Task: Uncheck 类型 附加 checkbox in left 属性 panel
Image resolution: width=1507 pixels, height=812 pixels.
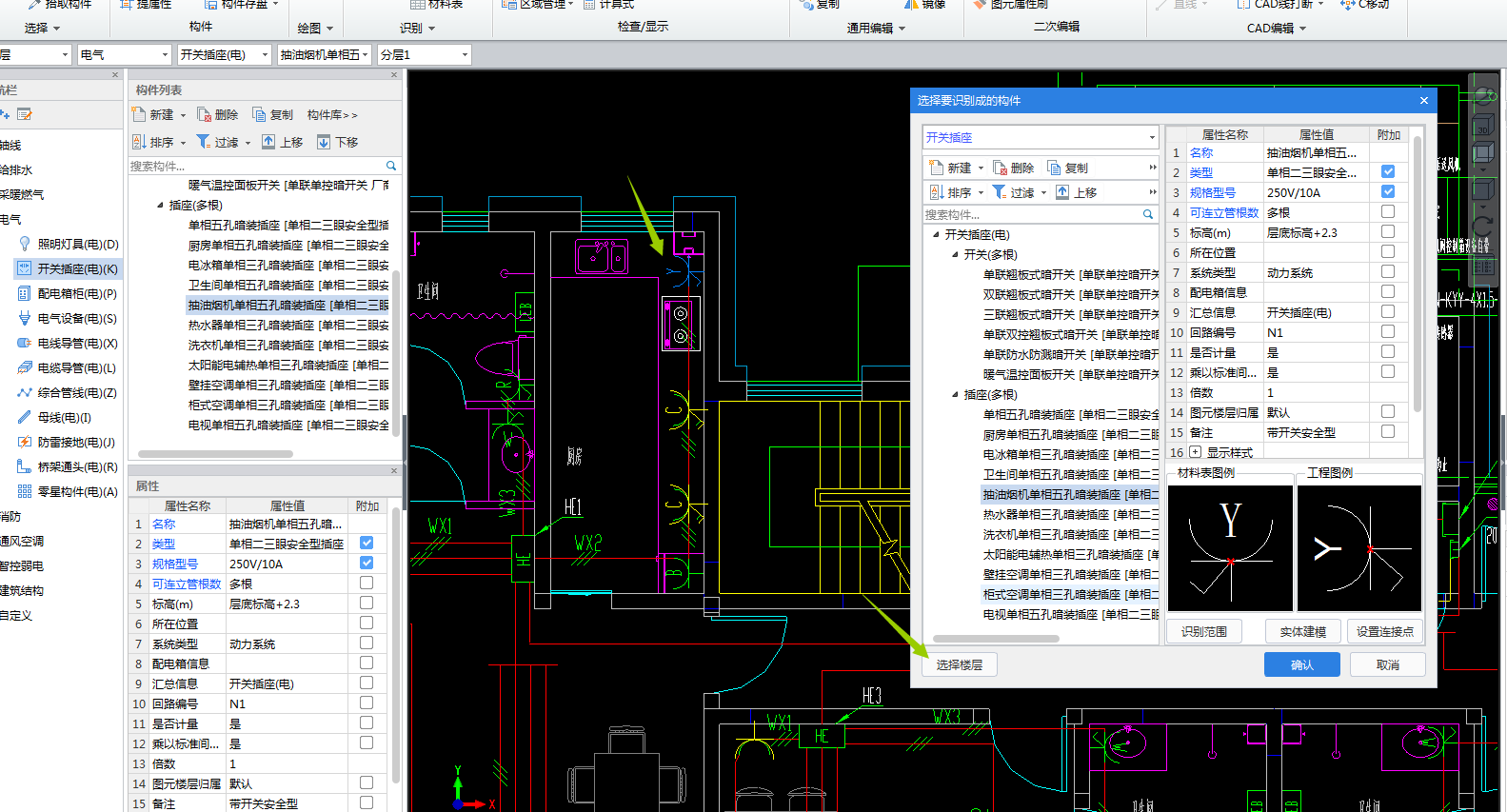Action: pyautogui.click(x=367, y=544)
